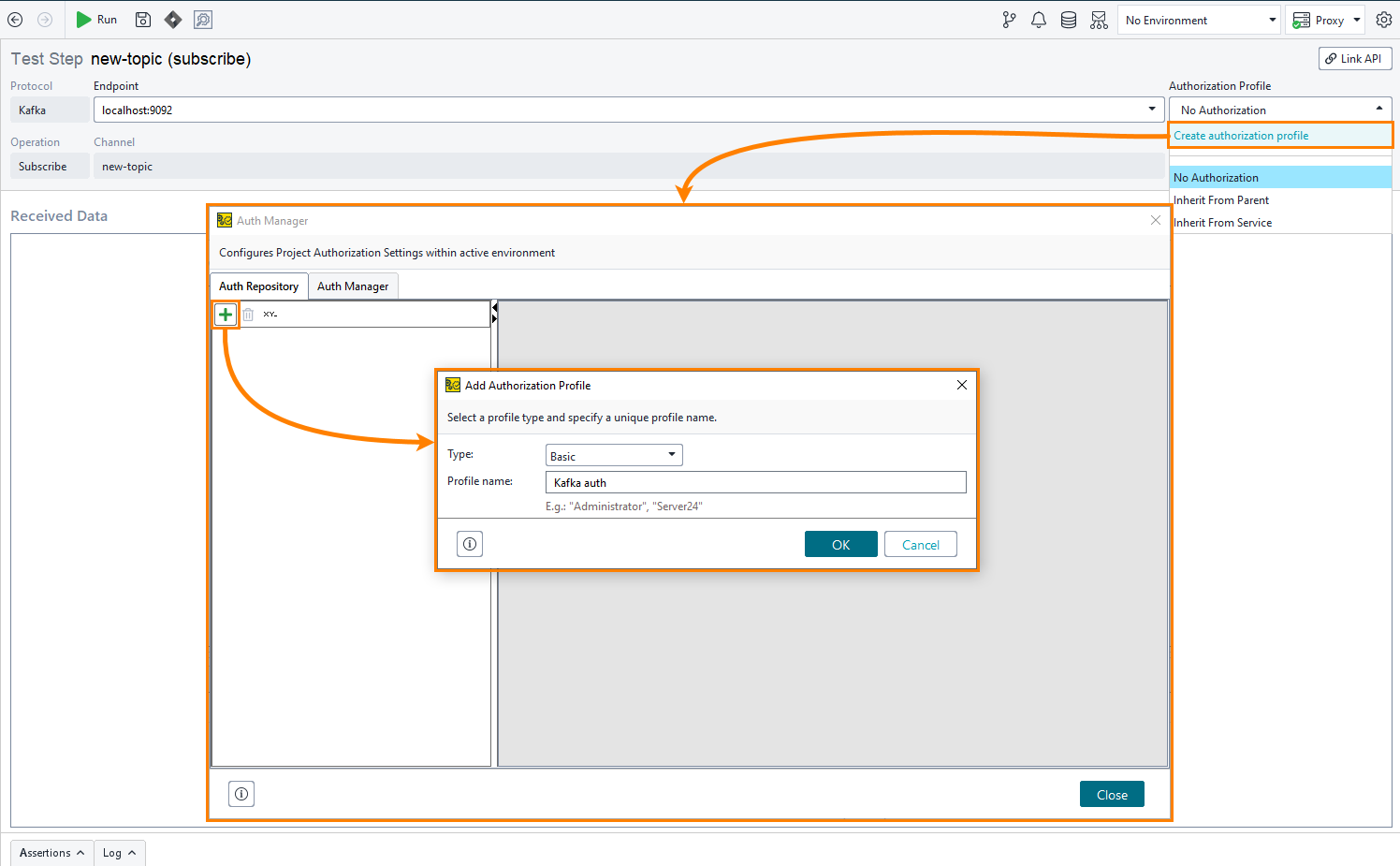This screenshot has width=1400, height=866.
Task: Expand the No Environment dropdown
Action: coord(1199,19)
